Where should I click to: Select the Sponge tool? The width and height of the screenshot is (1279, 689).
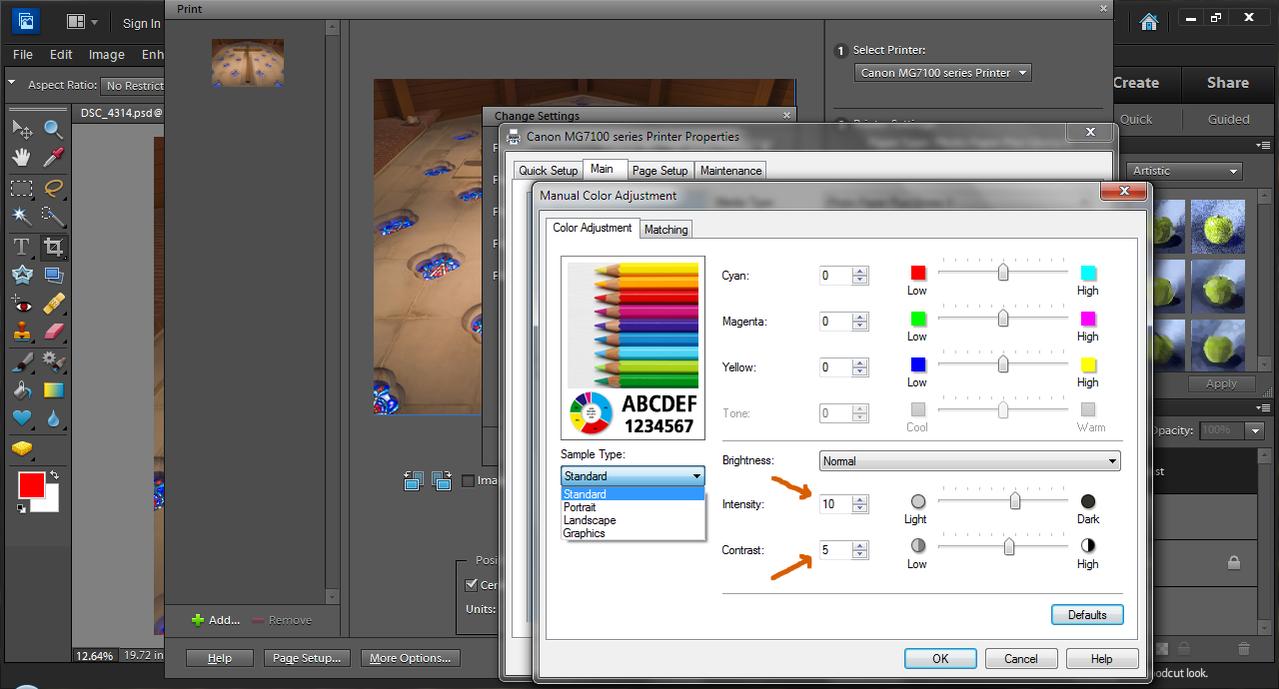click(x=22, y=449)
